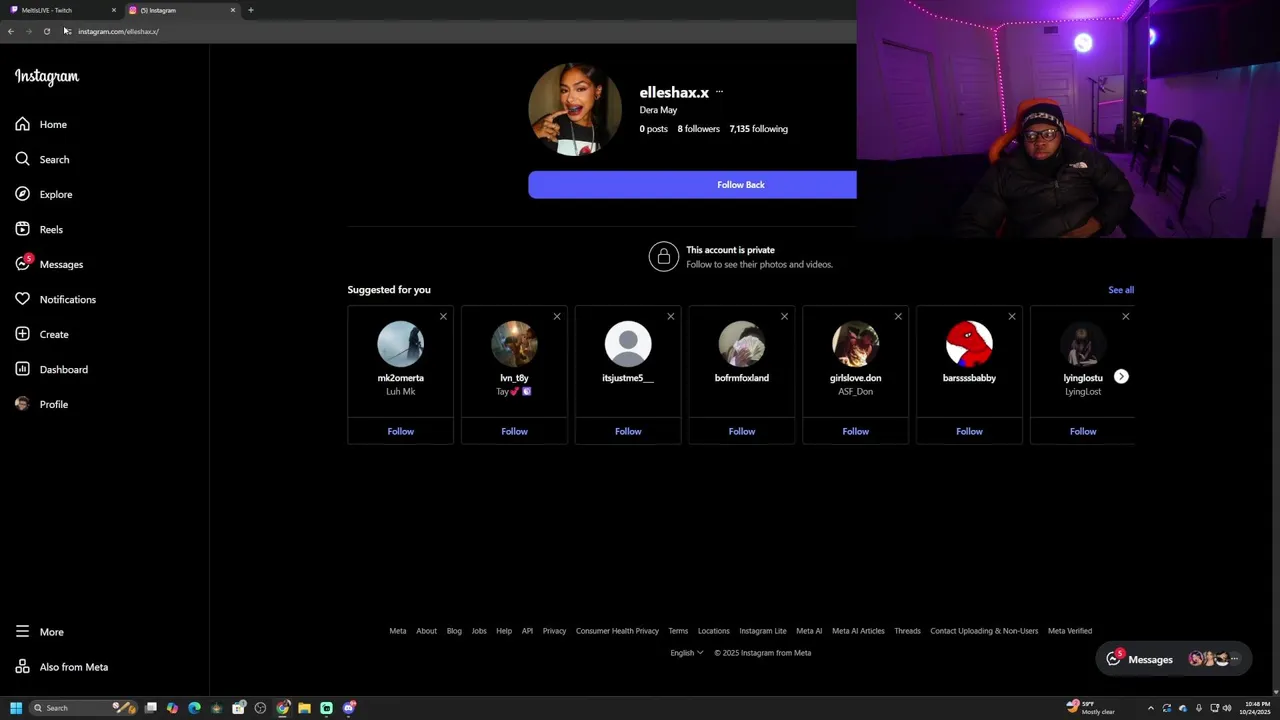The width and height of the screenshot is (1280, 720).
Task: Click the Instagram logo
Action: point(47,77)
